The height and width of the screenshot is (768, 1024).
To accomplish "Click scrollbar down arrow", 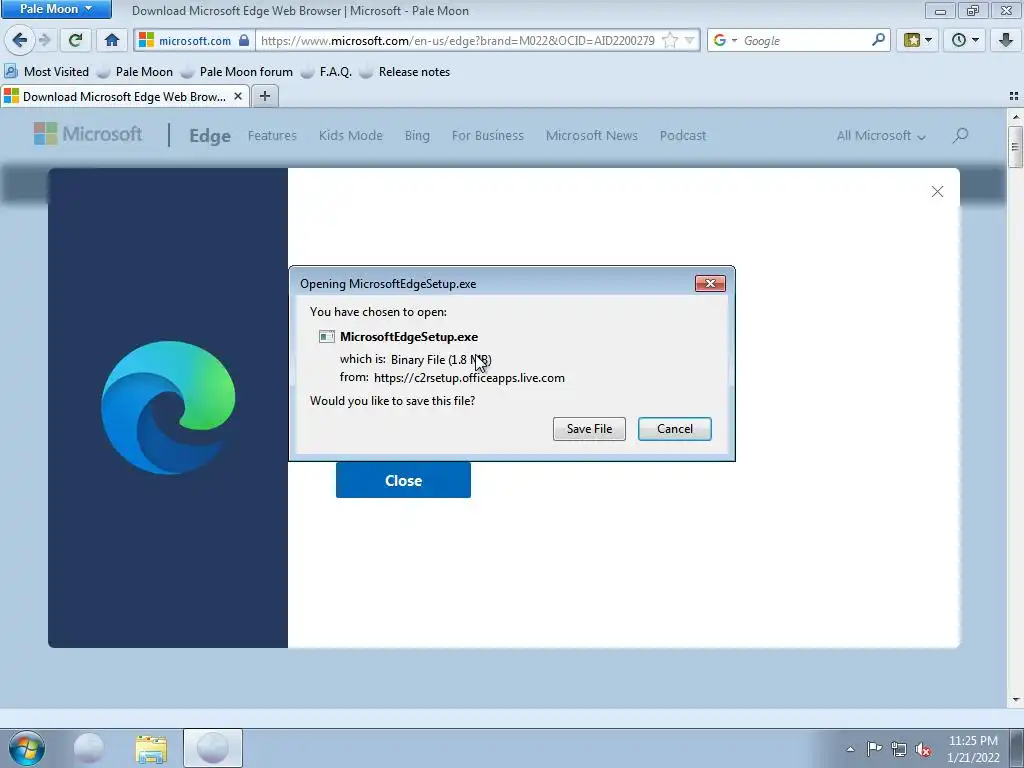I will [1015, 700].
